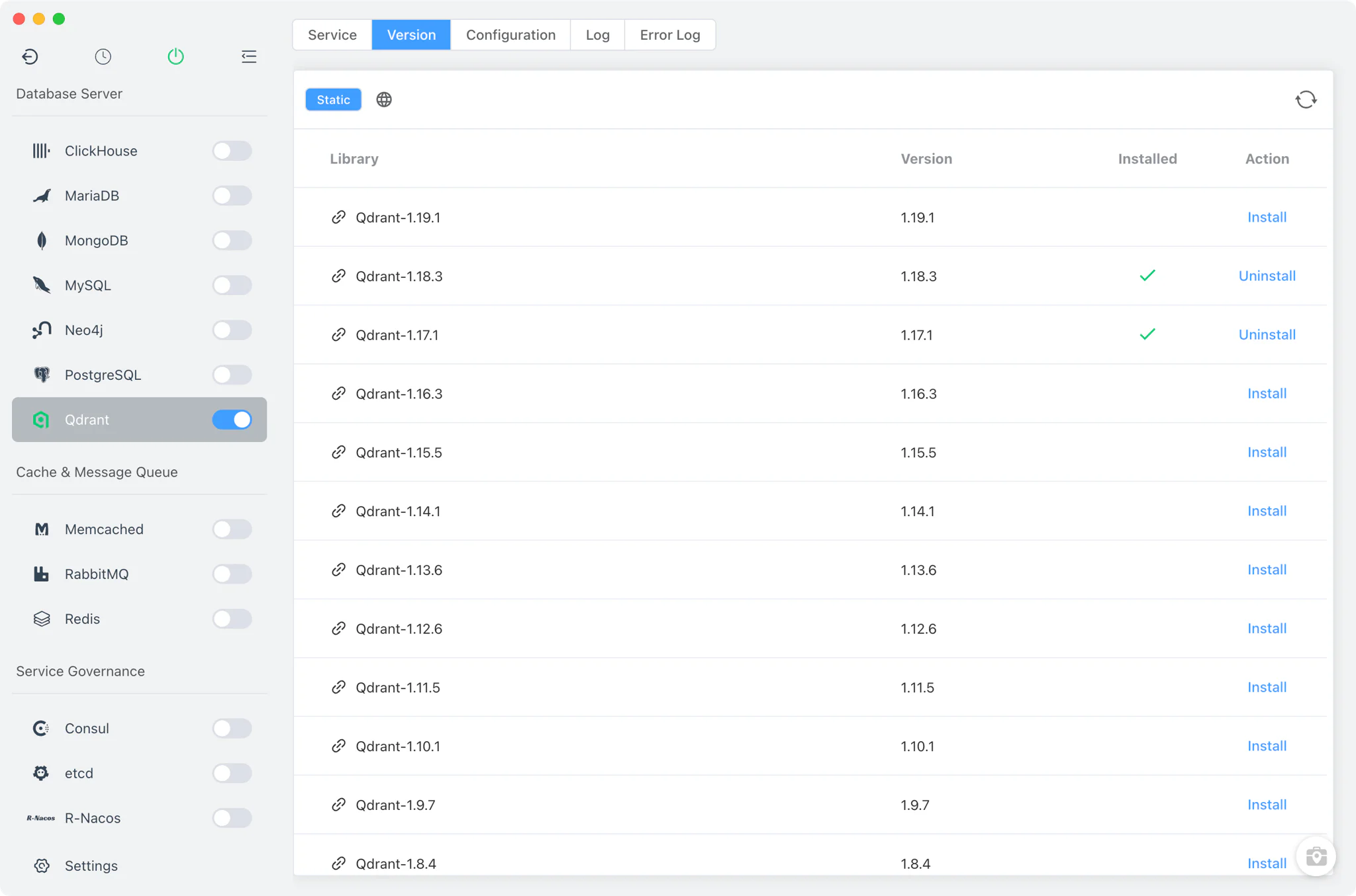1356x896 pixels.
Task: Click the link icon beside Qdrant-1.13.6
Action: (338, 570)
